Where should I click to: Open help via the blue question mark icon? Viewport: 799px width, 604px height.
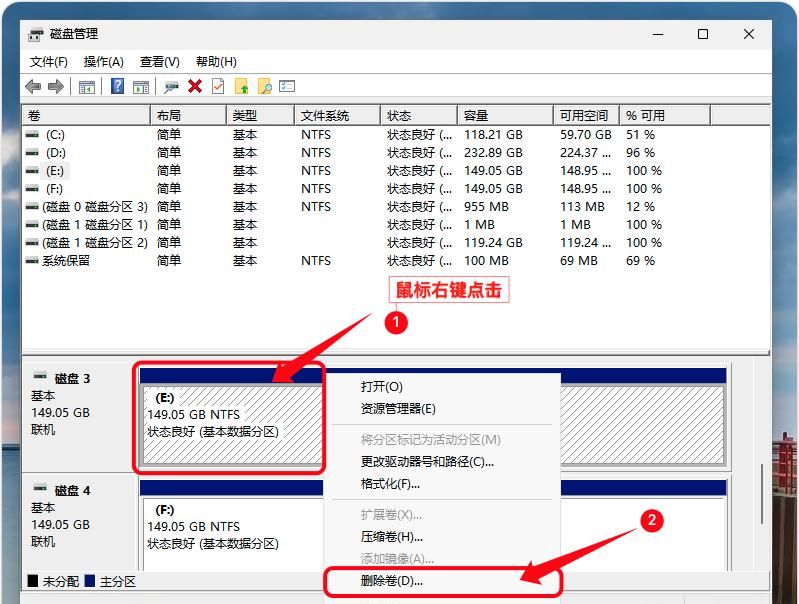click(117, 86)
